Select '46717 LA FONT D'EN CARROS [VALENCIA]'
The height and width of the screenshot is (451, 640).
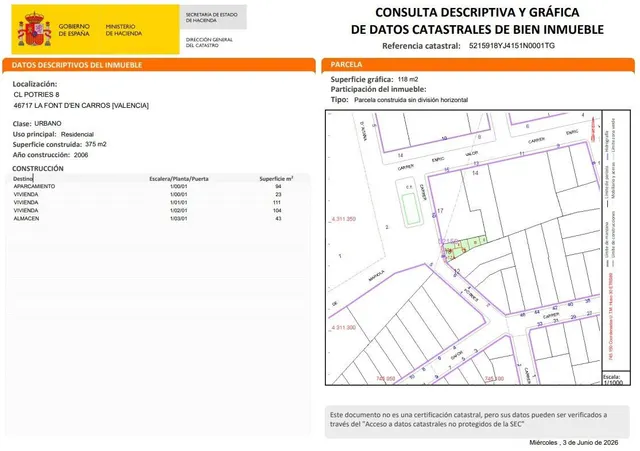pyautogui.click(x=81, y=106)
